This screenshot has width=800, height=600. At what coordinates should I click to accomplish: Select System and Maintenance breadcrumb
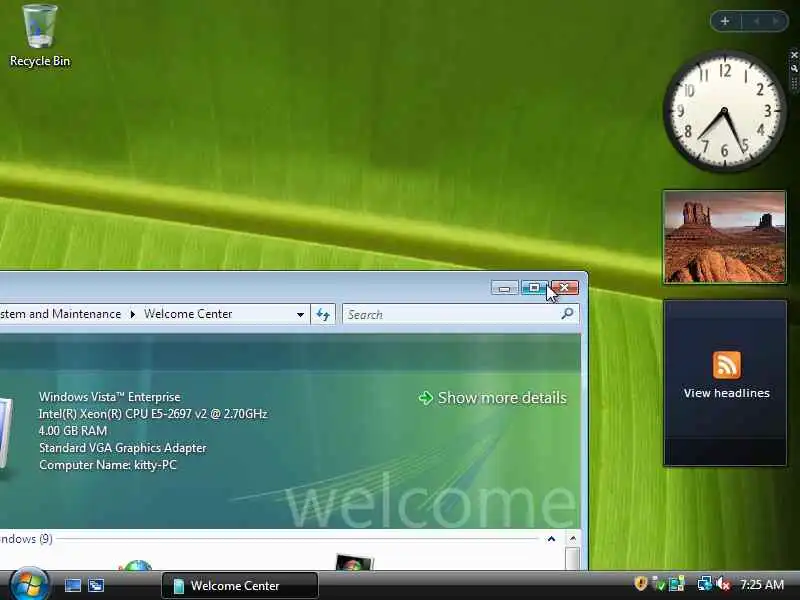pyautogui.click(x=60, y=314)
